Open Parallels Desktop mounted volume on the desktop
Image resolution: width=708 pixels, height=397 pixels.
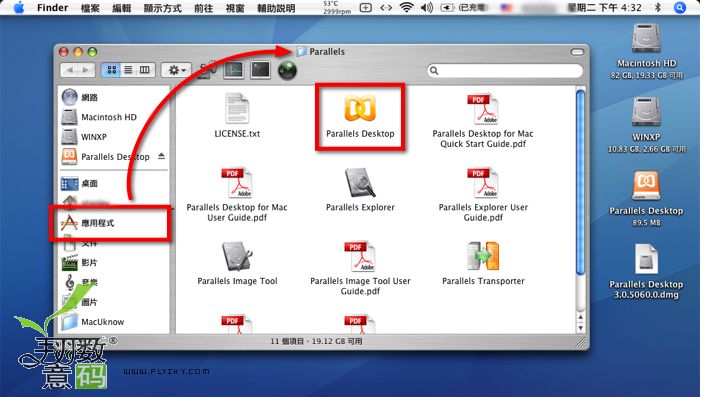coord(646,185)
